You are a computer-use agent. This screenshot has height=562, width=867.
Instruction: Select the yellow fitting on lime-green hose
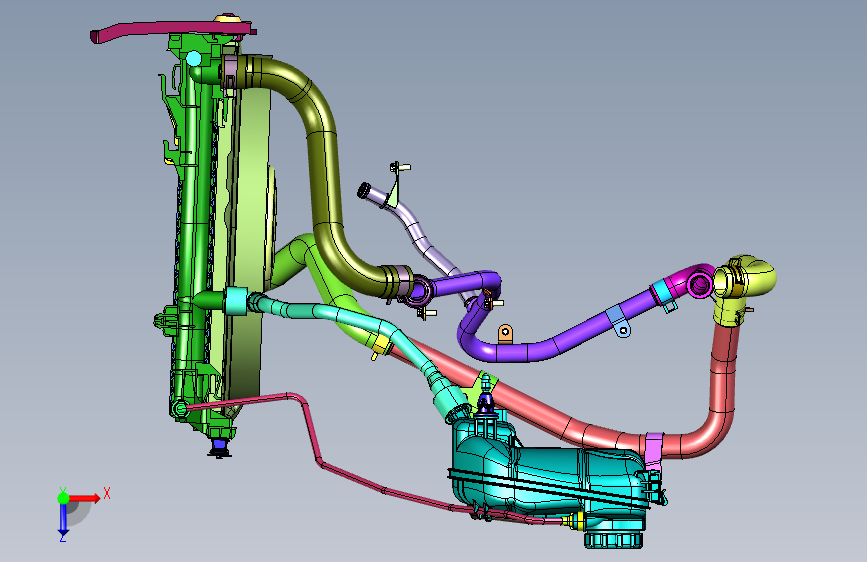point(381,345)
